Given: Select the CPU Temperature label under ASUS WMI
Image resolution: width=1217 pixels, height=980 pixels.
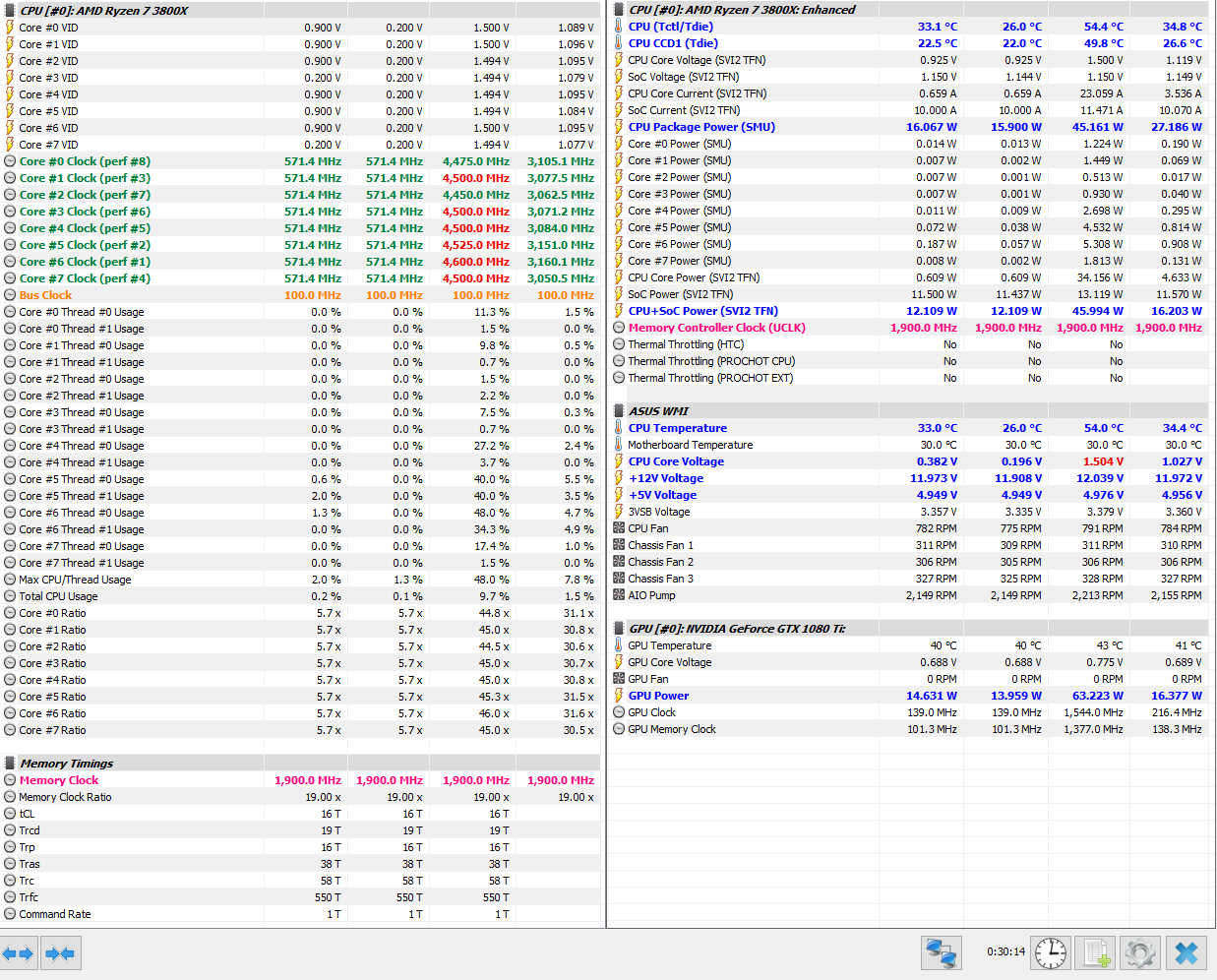Looking at the screenshot, I should [x=678, y=428].
